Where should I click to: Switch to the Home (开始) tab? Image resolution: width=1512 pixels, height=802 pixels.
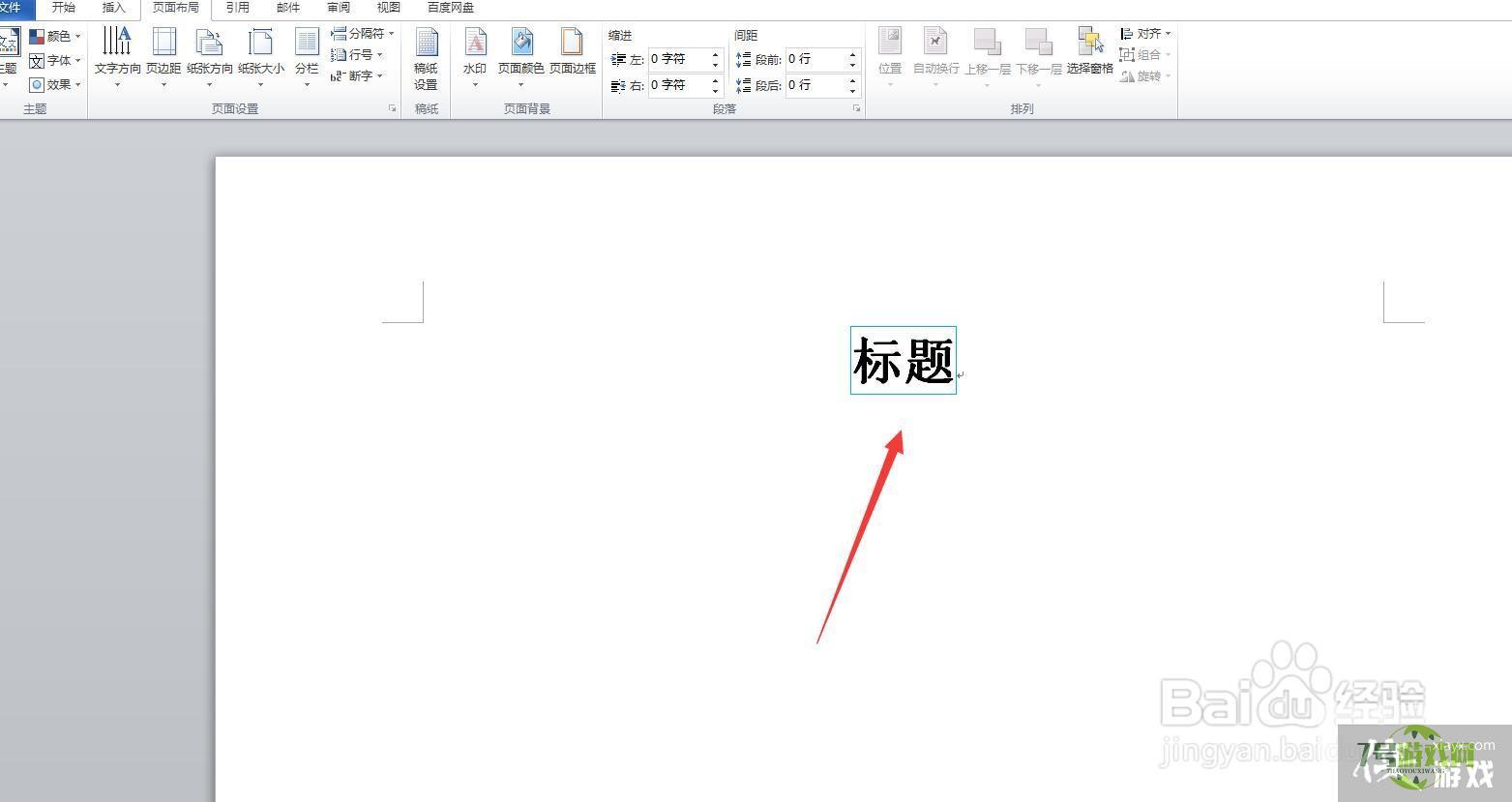[64, 8]
